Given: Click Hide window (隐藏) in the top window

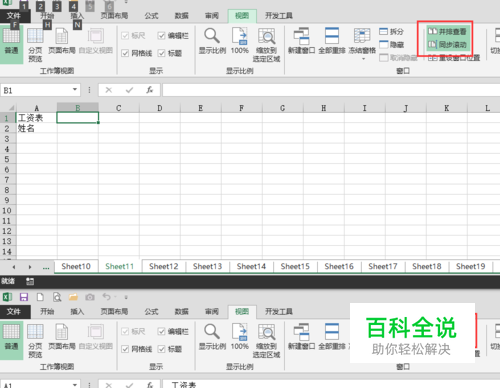Looking at the screenshot, I should [x=391, y=44].
